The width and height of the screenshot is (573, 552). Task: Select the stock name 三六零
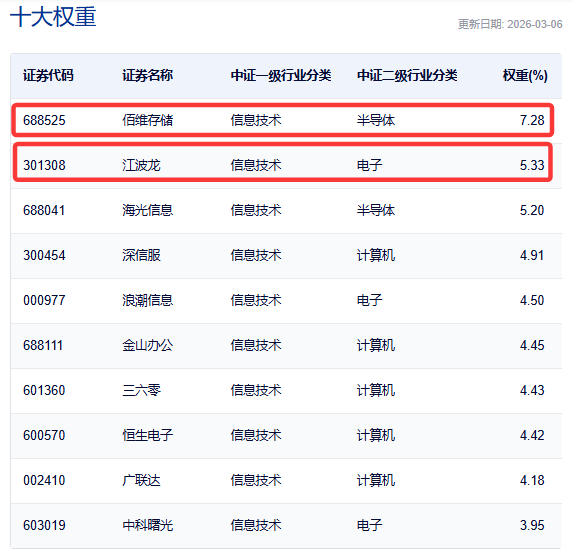tap(141, 391)
